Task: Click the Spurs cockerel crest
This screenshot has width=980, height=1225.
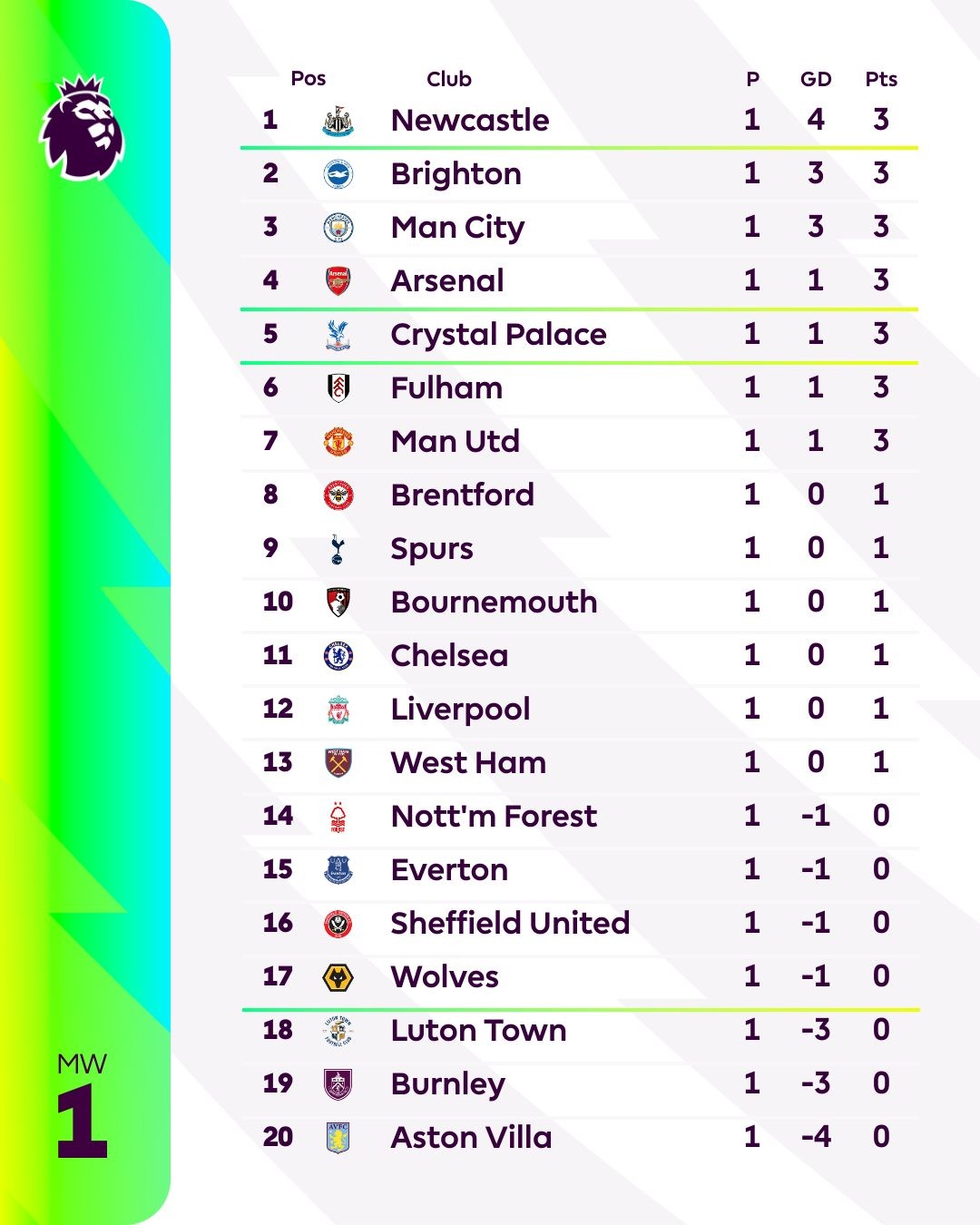Action: [x=338, y=549]
